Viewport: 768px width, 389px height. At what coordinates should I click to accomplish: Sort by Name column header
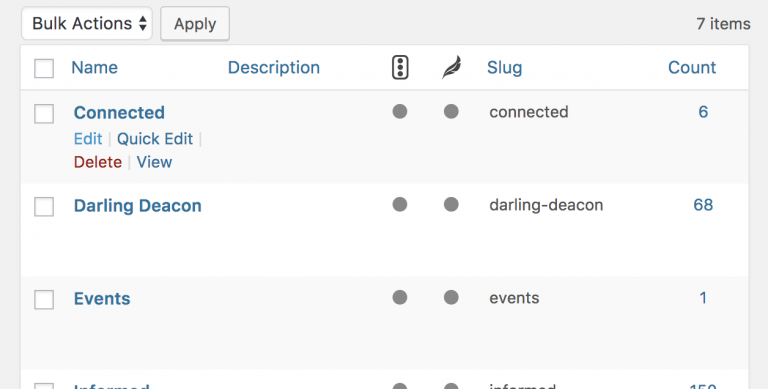(x=95, y=68)
